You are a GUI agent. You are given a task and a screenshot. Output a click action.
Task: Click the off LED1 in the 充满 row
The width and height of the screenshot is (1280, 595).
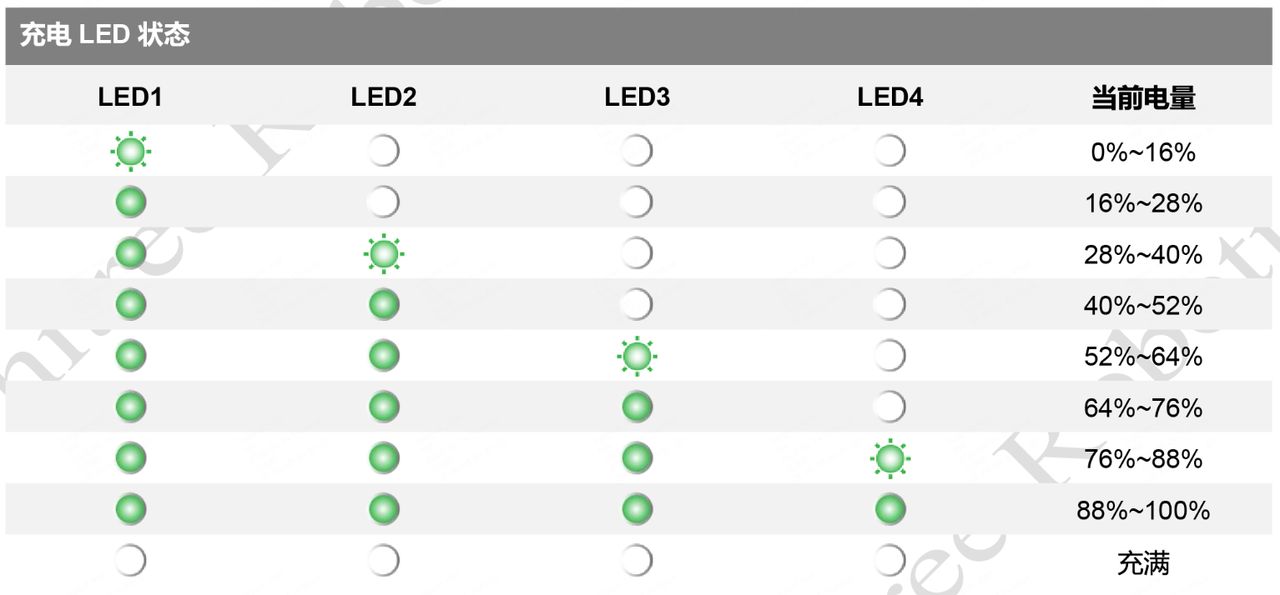[x=130, y=561]
